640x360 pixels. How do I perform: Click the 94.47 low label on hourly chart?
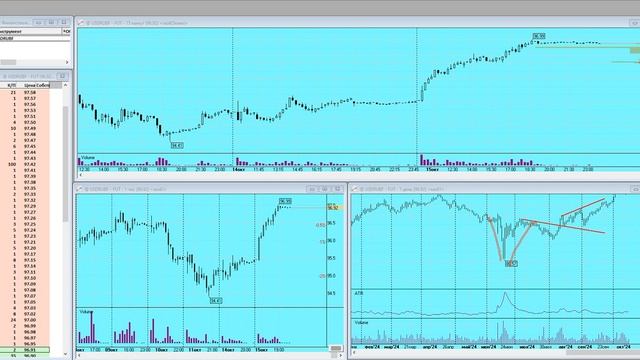[216, 301]
